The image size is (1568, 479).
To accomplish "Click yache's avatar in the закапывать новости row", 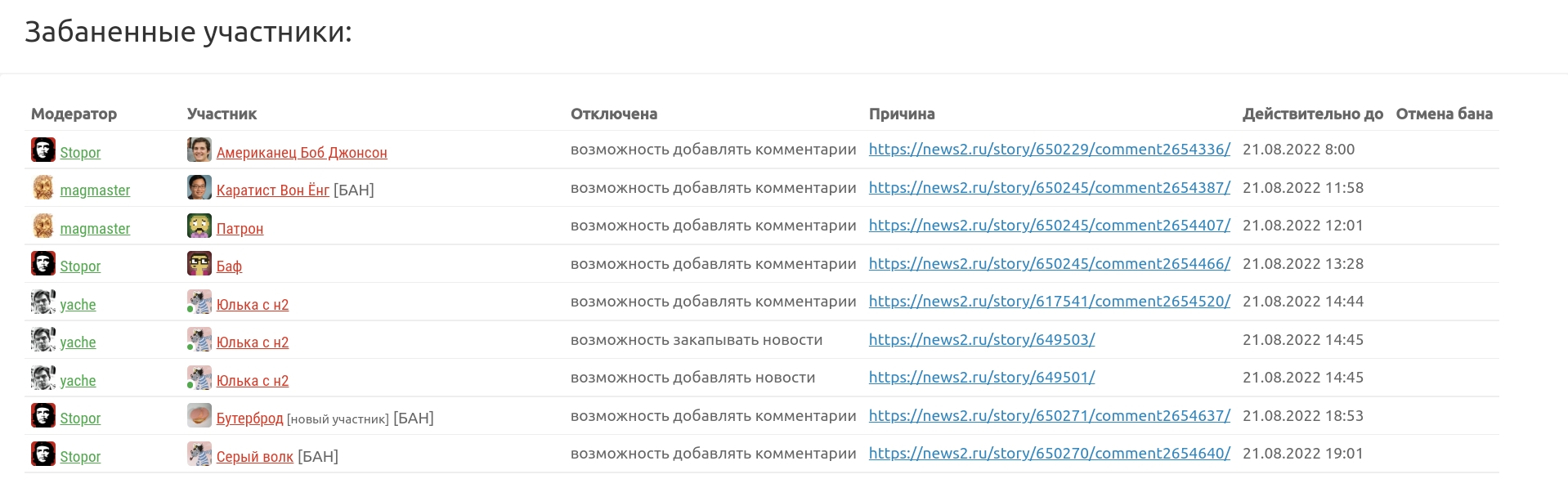I will 43,339.
